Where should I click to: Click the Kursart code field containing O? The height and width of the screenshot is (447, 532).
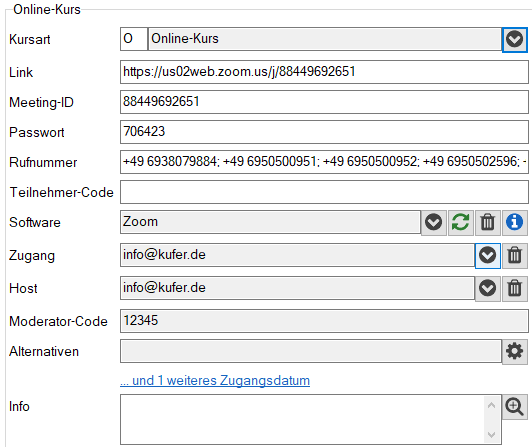[x=134, y=39]
